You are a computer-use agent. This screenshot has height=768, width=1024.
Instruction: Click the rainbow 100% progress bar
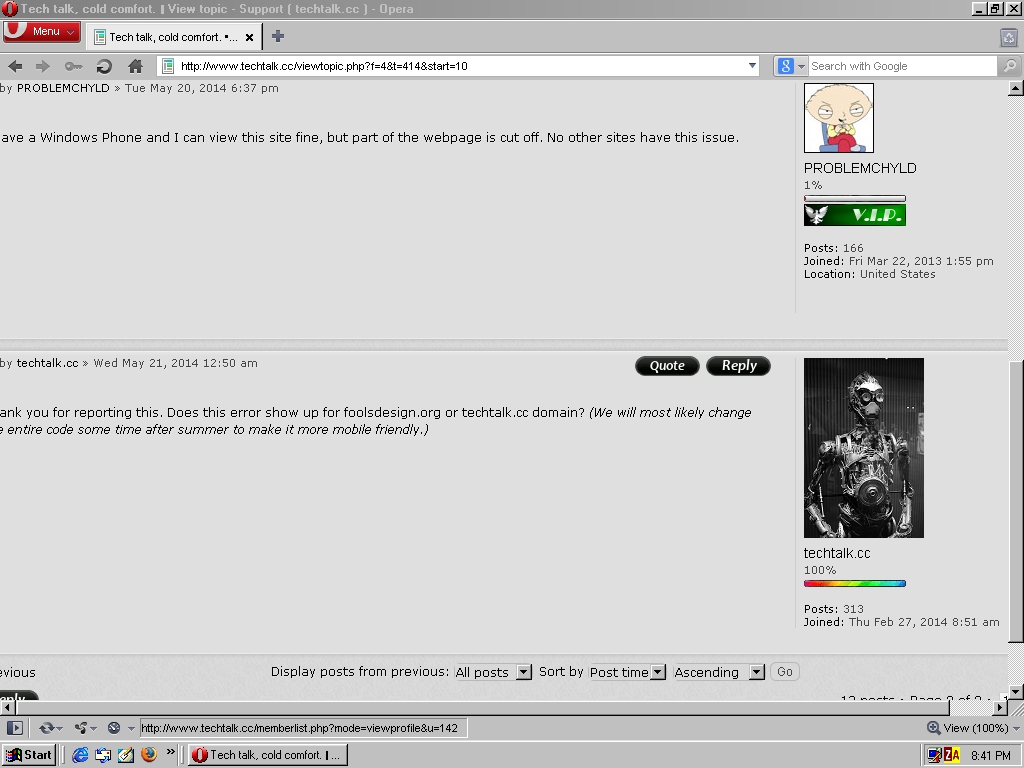(x=855, y=584)
